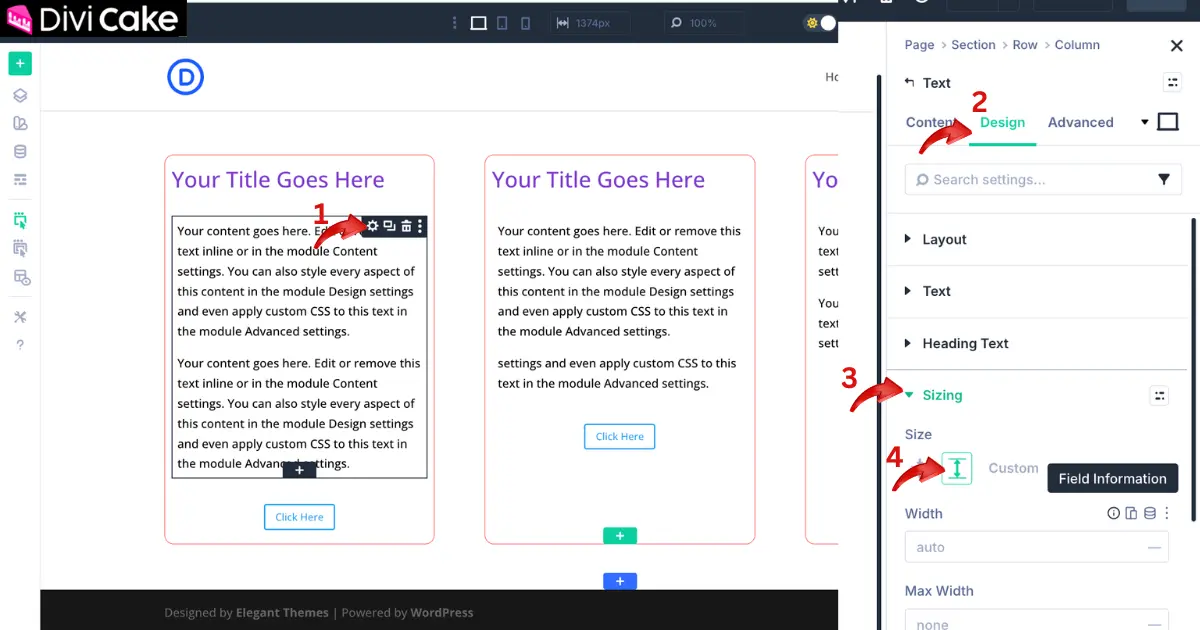Click the Column breadcrumb
Viewport: 1200px width, 630px height.
(1077, 45)
